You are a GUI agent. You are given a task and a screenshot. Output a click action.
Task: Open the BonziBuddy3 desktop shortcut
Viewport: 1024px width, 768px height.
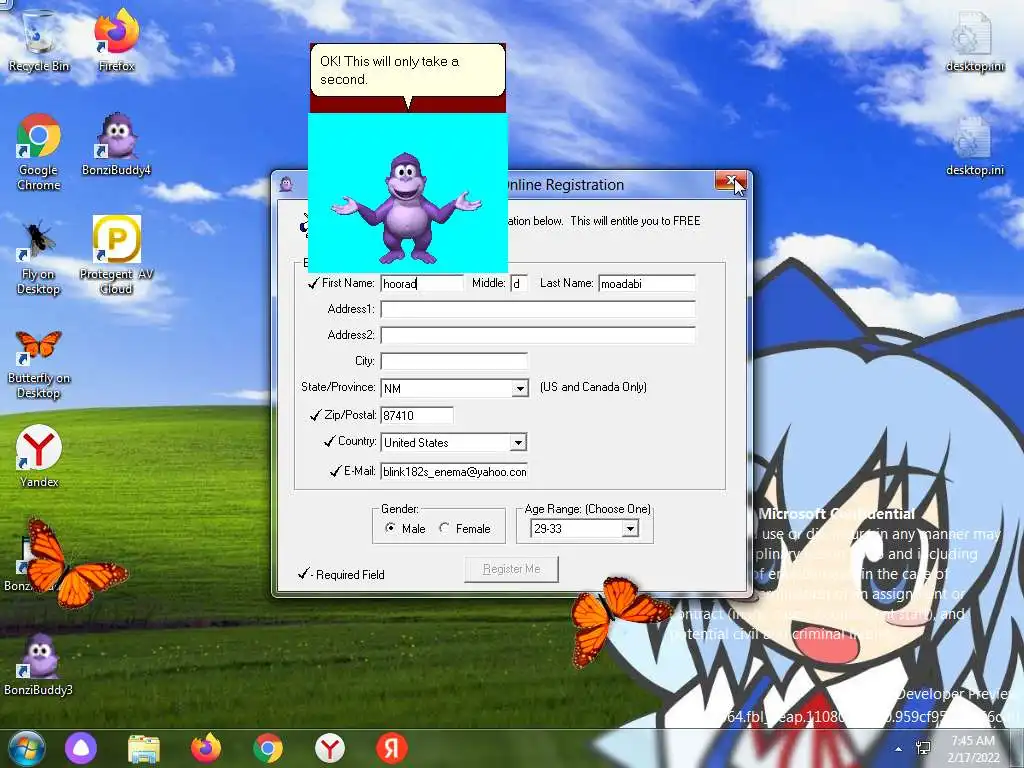point(39,664)
